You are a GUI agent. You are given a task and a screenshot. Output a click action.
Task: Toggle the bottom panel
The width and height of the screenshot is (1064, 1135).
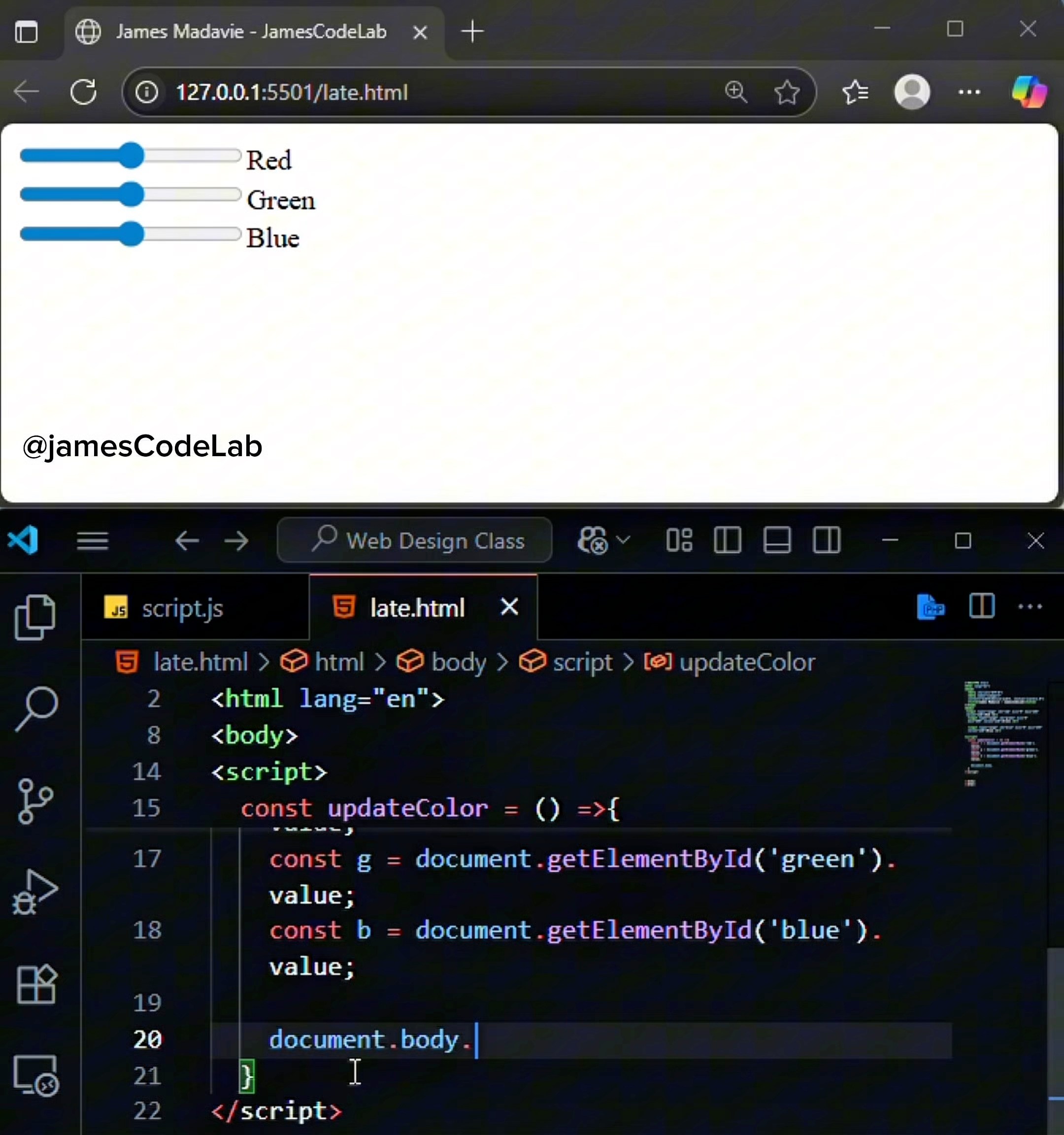click(x=777, y=540)
